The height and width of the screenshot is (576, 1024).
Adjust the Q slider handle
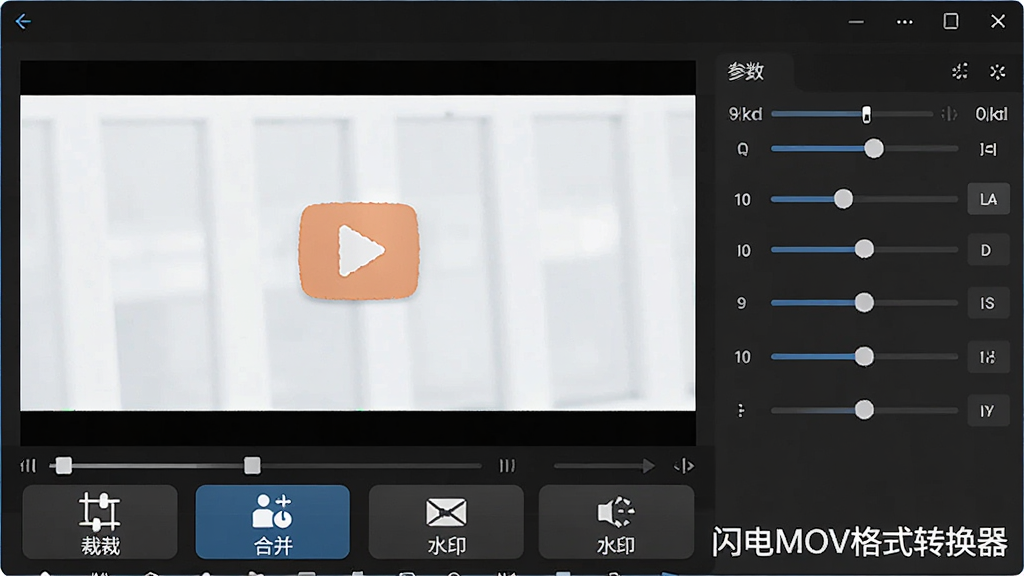point(874,149)
